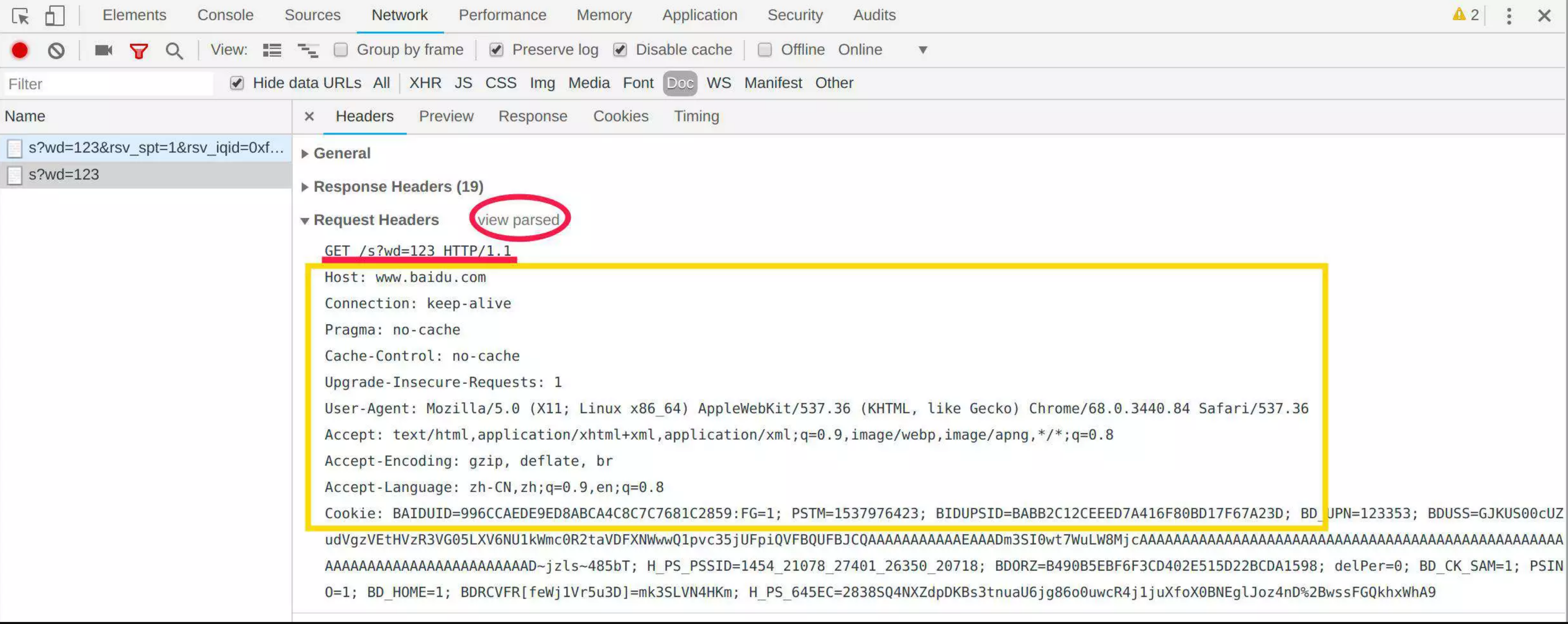
Task: Toggle device toolbar icon
Action: pyautogui.click(x=55, y=16)
